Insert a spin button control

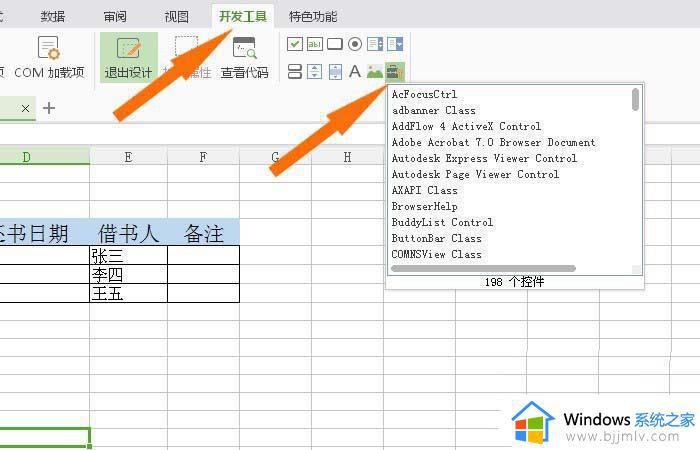(x=315, y=71)
